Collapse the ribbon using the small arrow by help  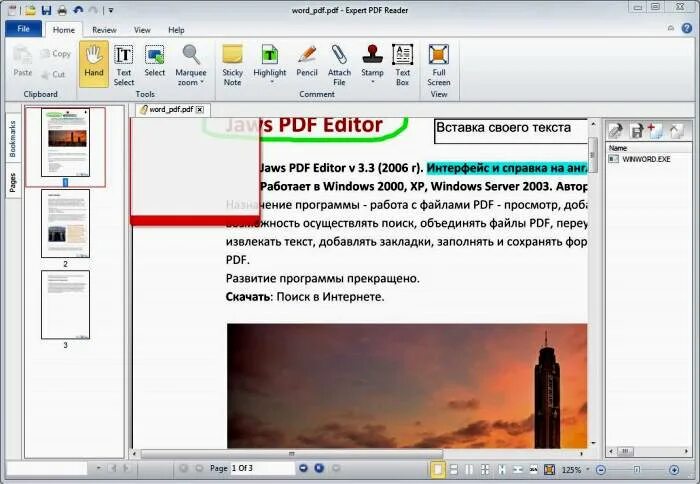tap(671, 28)
